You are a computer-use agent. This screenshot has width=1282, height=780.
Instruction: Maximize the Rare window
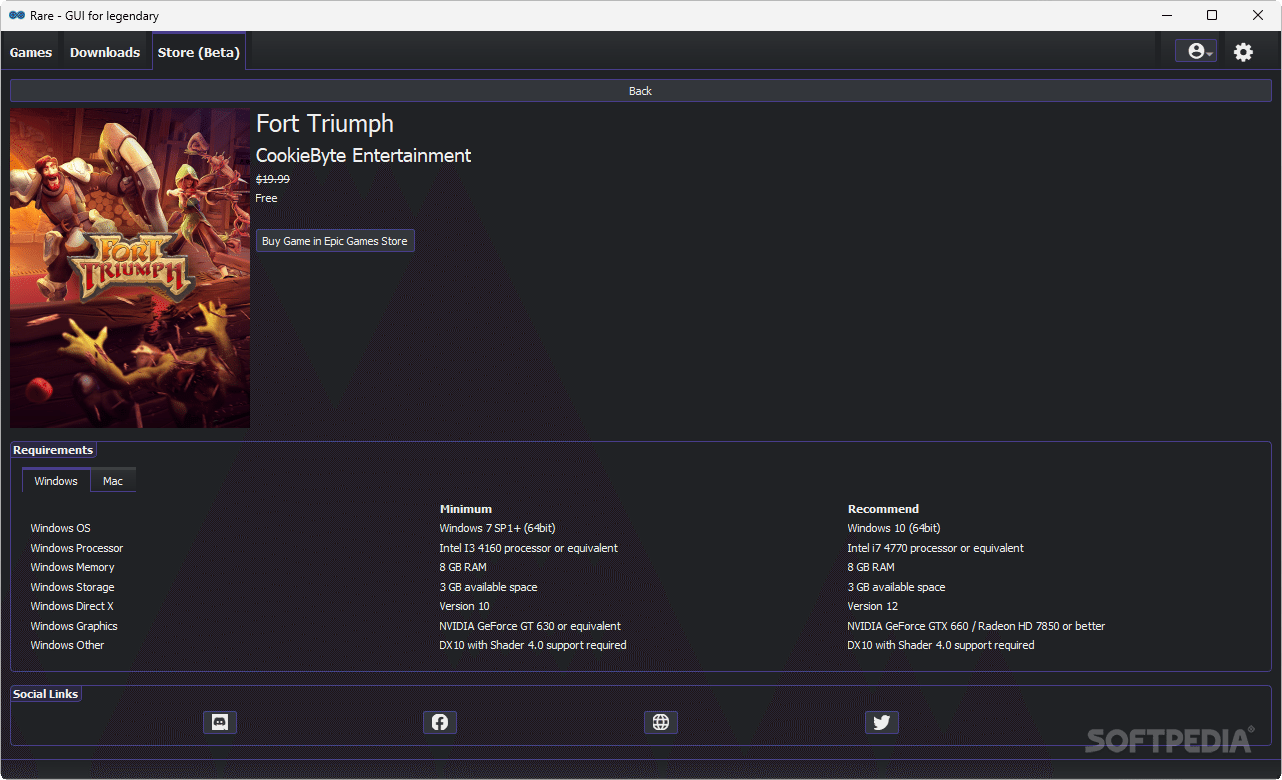click(x=1212, y=15)
